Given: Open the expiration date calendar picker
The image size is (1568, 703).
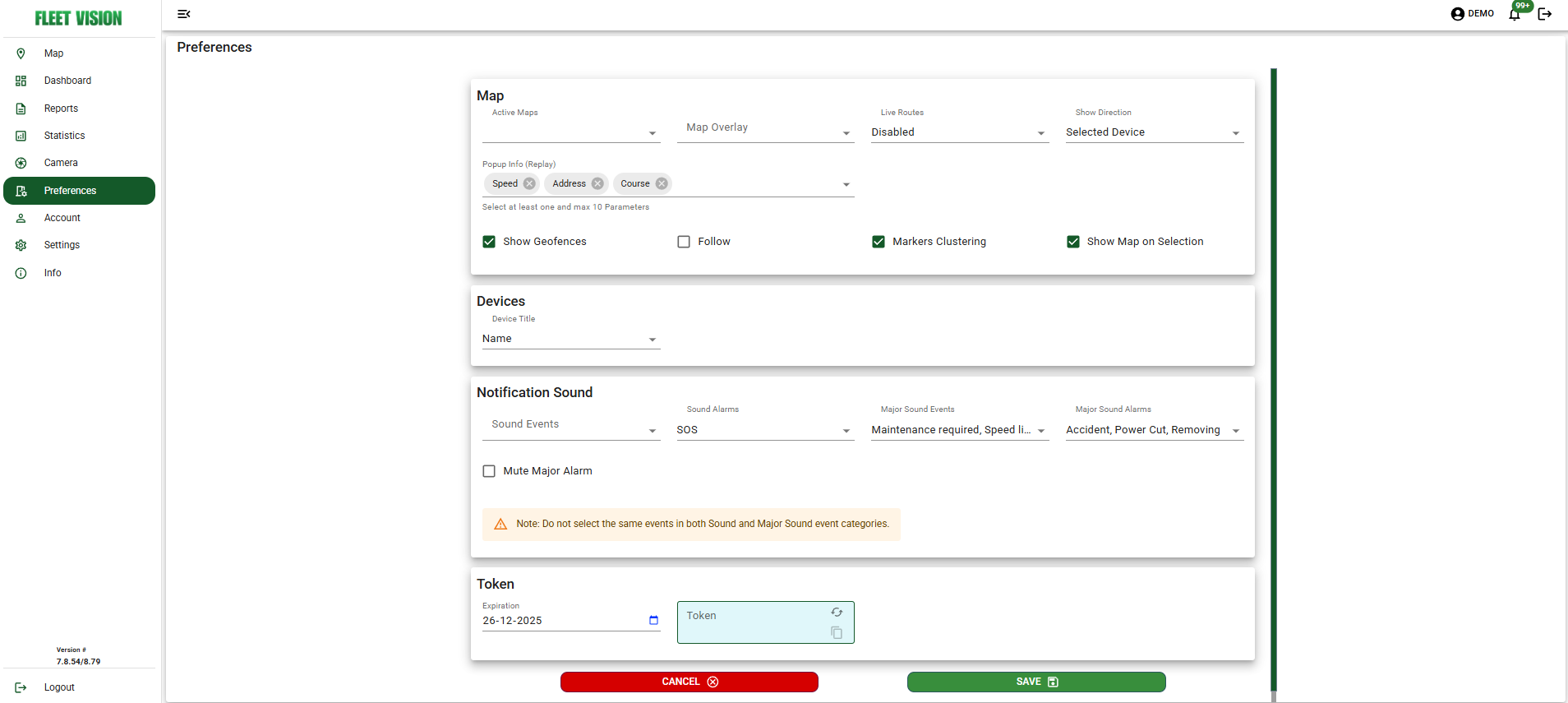Looking at the screenshot, I should (x=653, y=621).
